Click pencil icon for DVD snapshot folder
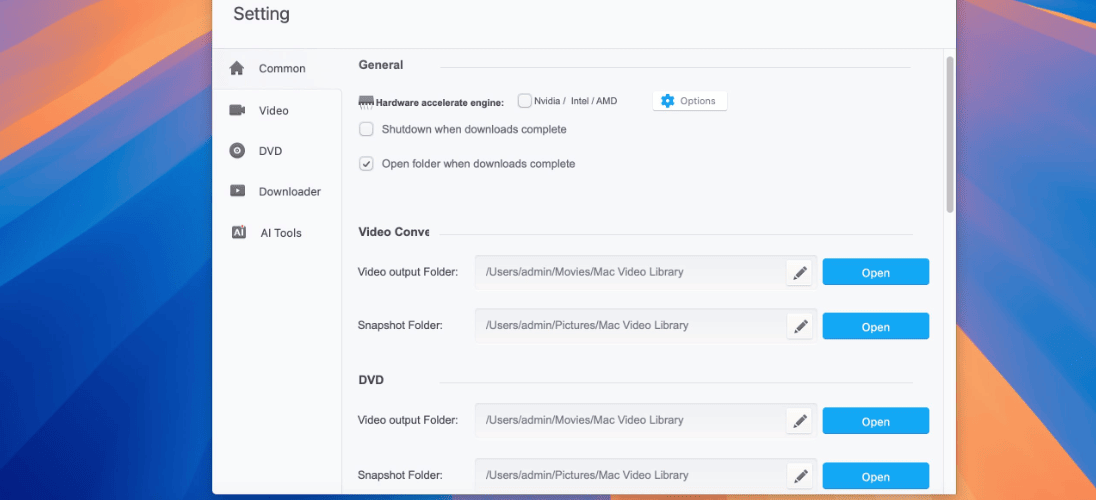 click(800, 476)
